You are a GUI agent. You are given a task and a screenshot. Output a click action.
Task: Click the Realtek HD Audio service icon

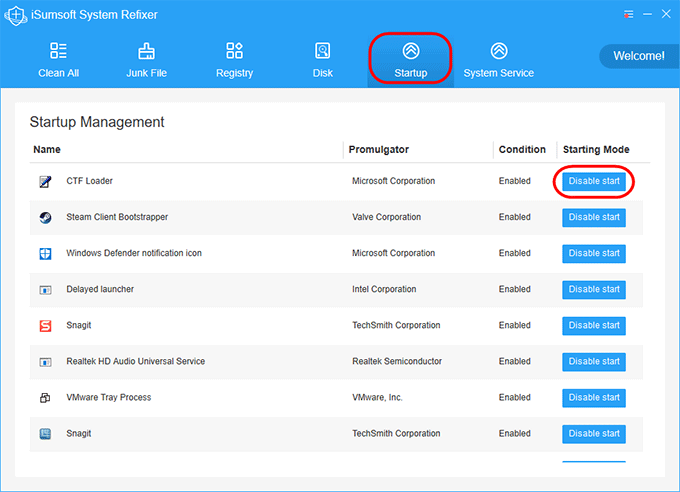(46, 362)
